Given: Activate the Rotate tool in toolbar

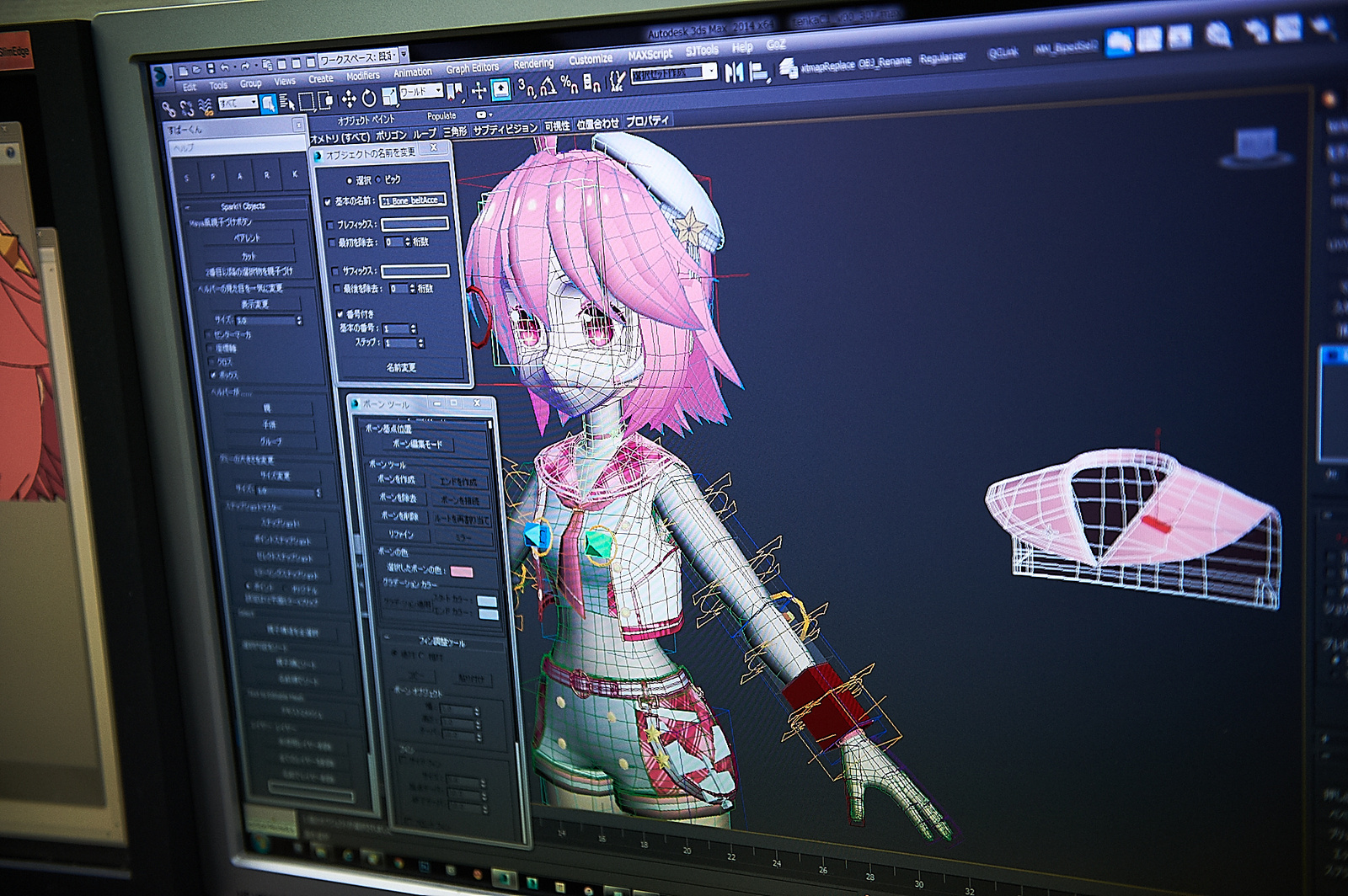Looking at the screenshot, I should (368, 99).
